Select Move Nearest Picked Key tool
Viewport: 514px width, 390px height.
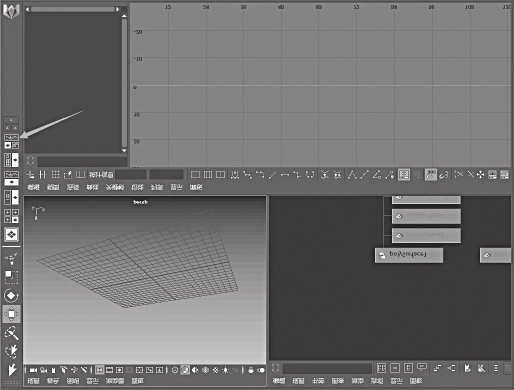tap(30, 175)
